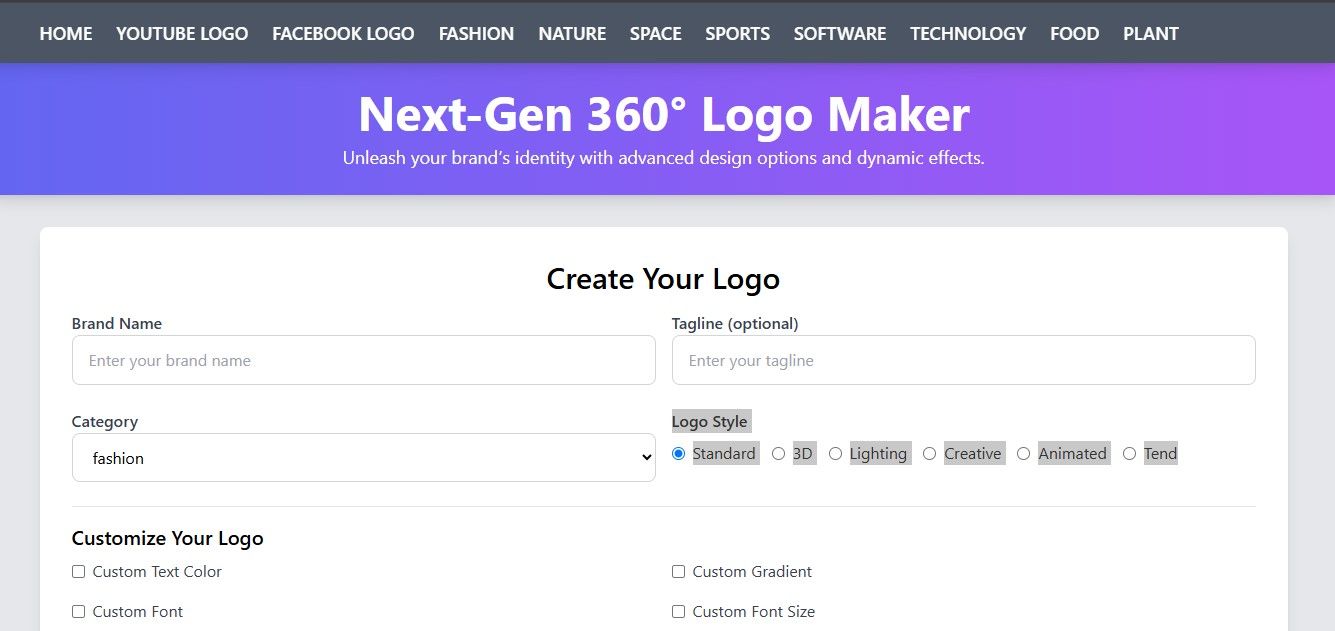Select the Creative style option
Screen dimensions: 1335x631
930,454
